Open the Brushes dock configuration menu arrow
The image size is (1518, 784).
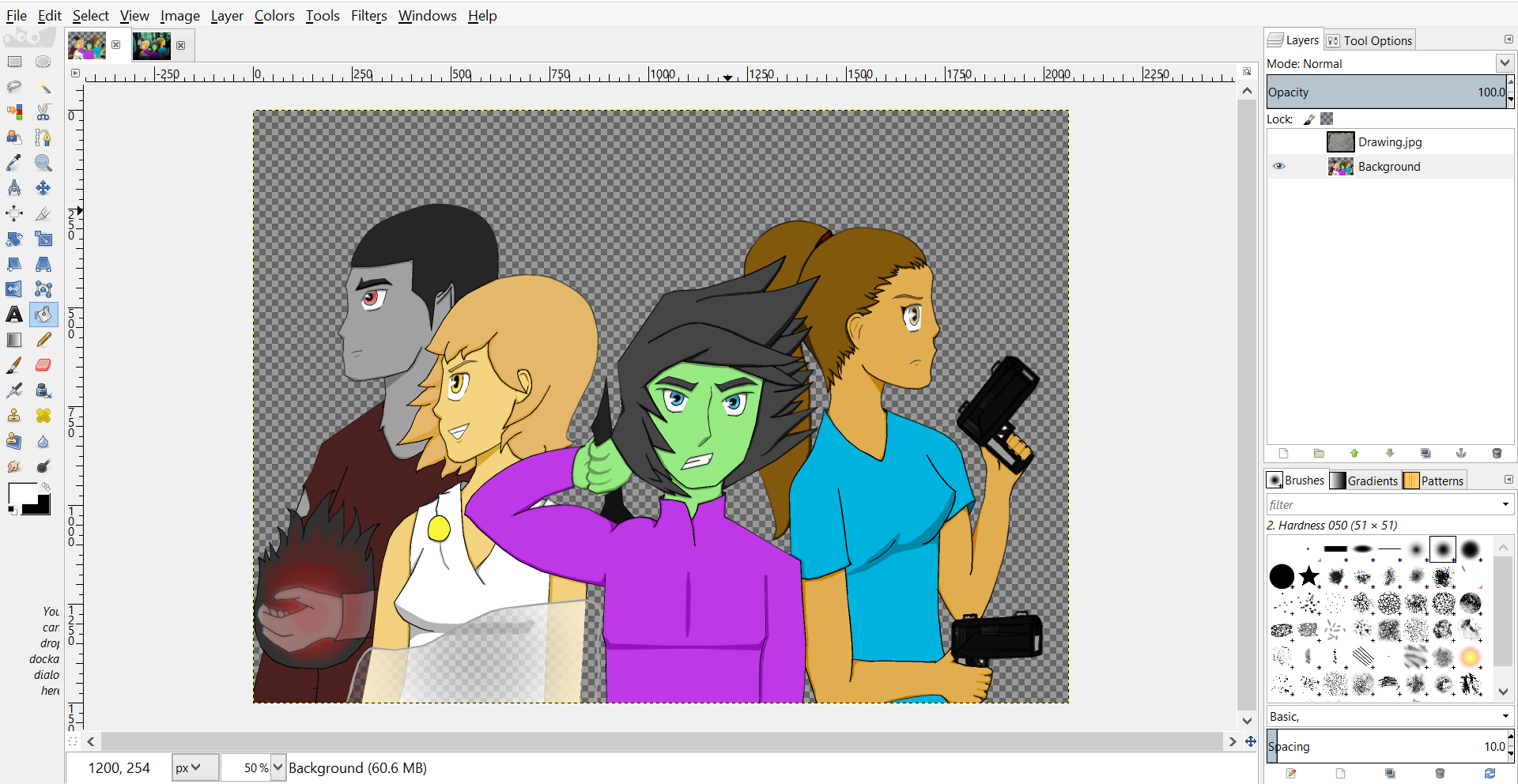[x=1509, y=479]
